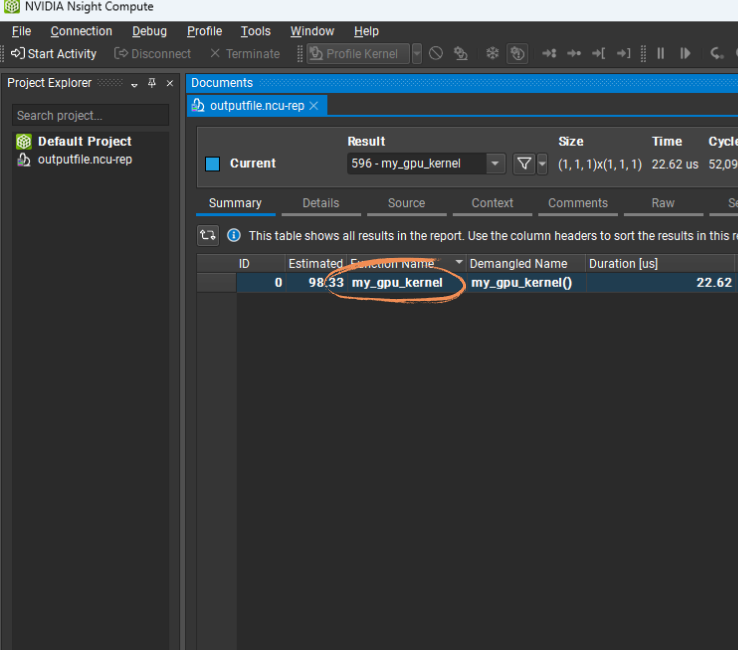Click the Profile Kernel button
Screen dimensions: 738x650
(358, 54)
